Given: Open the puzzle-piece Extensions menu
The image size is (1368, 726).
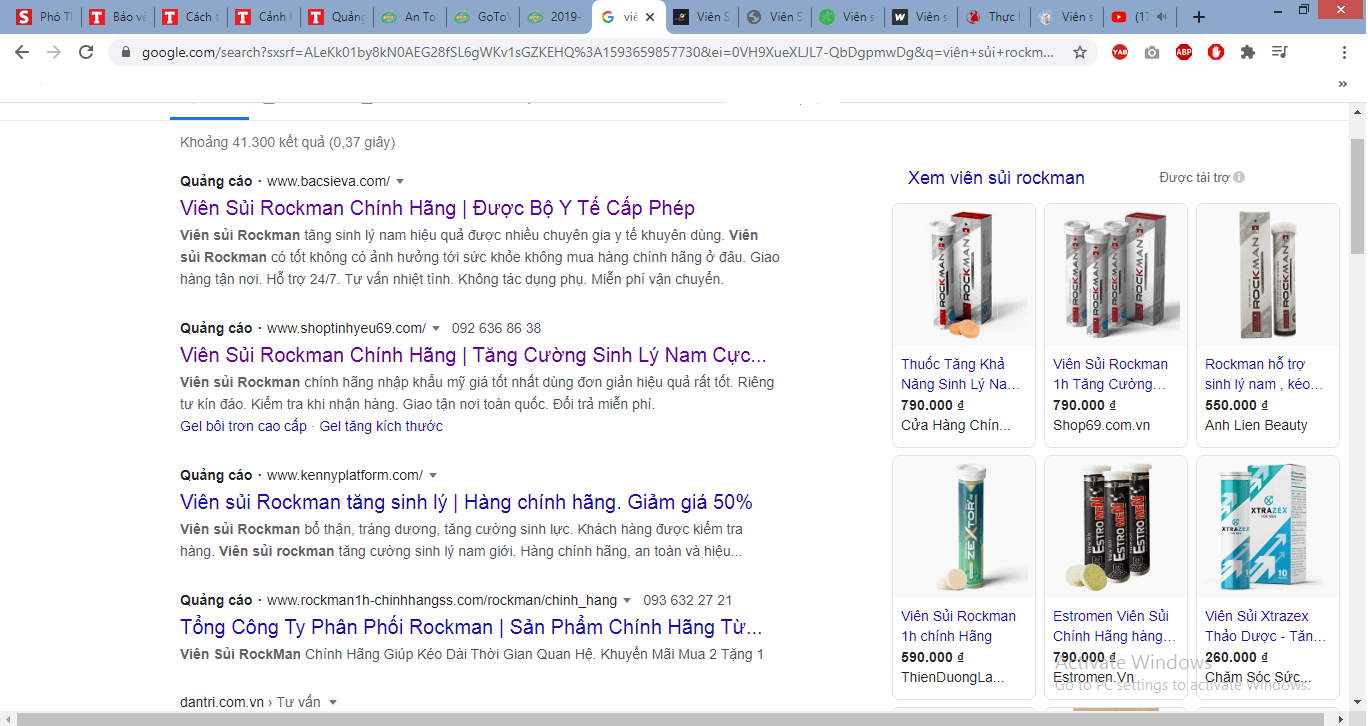Looking at the screenshot, I should 1248,52.
